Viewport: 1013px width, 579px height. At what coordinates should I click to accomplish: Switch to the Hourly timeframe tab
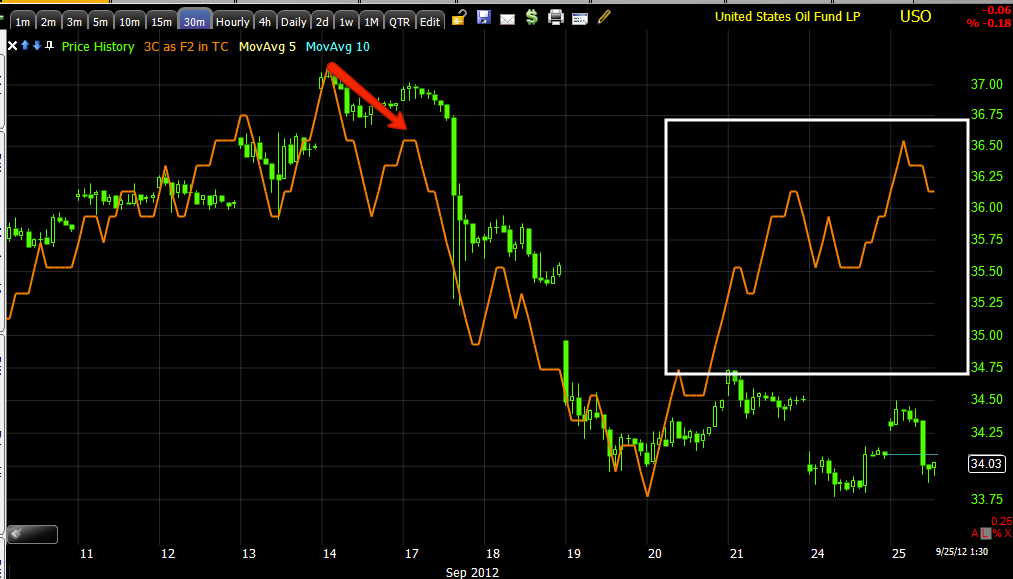[x=233, y=21]
